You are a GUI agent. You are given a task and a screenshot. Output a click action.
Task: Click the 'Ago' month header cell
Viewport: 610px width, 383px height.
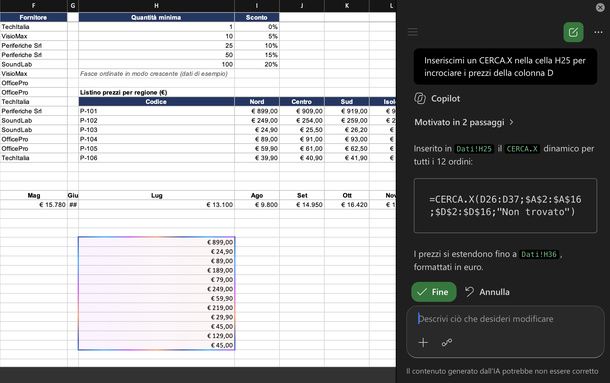point(257,195)
